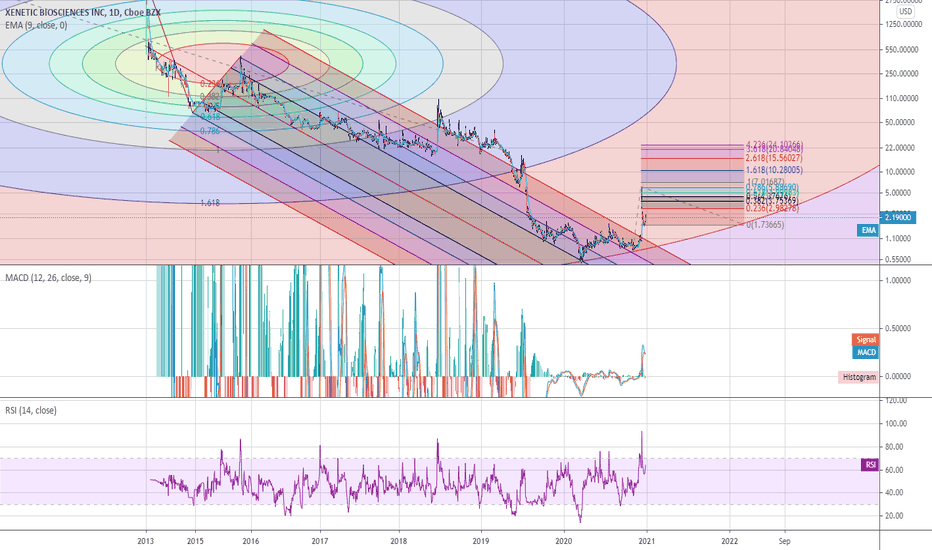932x550 pixels.
Task: Click the 0(1.73665) Fibonacci level label
Action: 766,225
